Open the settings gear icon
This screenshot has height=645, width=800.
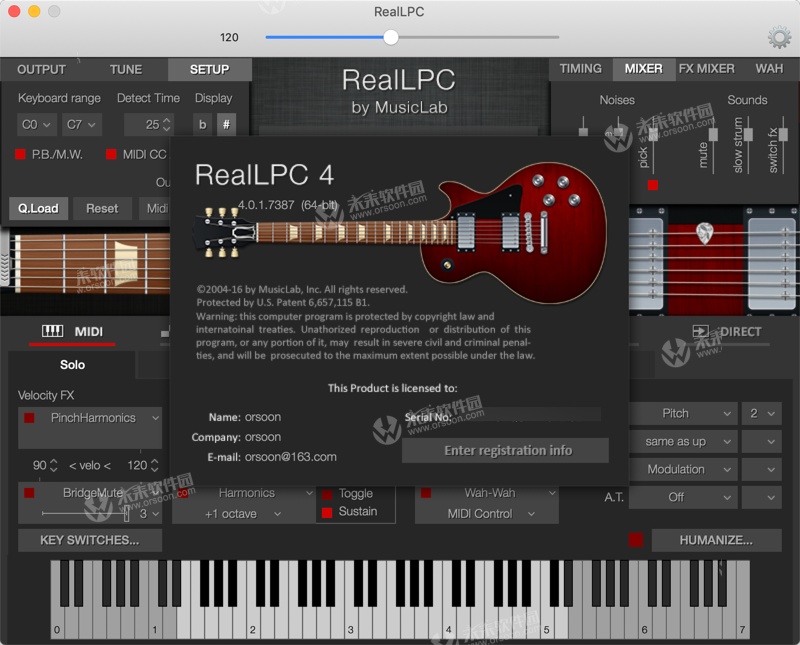point(779,38)
